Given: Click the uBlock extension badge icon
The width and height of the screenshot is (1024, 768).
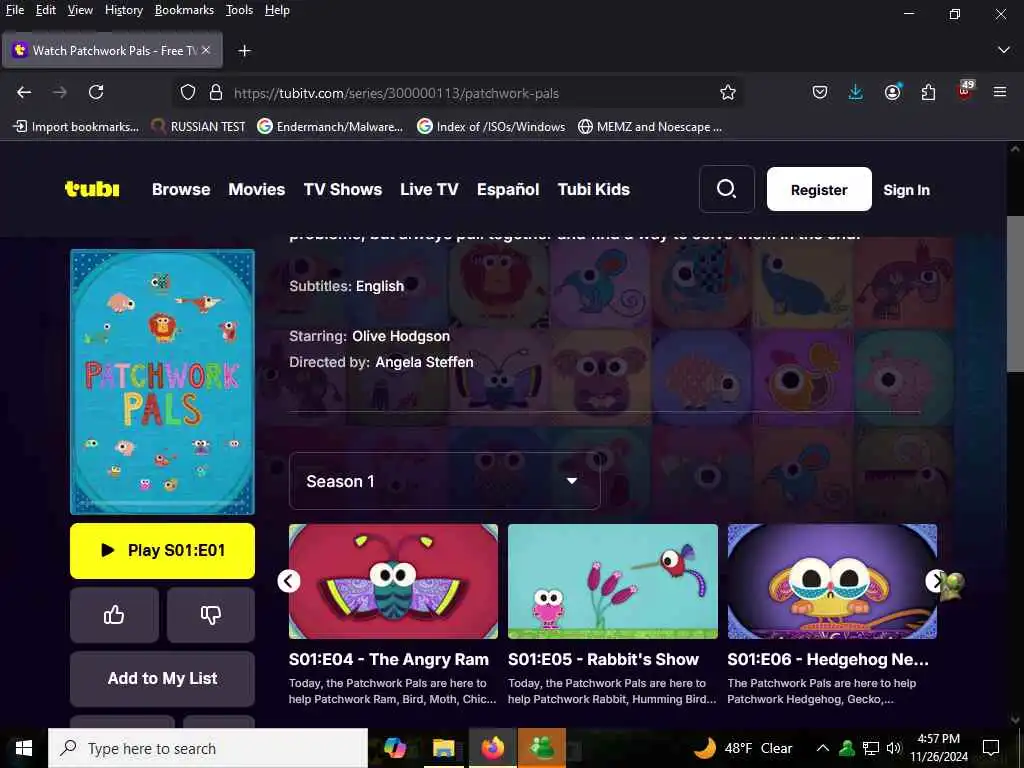Looking at the screenshot, I should [x=965, y=91].
